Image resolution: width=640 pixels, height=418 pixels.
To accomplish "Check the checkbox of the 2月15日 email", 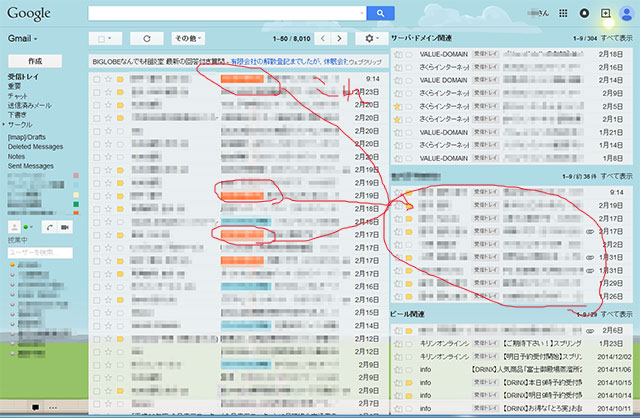I will tap(97, 313).
